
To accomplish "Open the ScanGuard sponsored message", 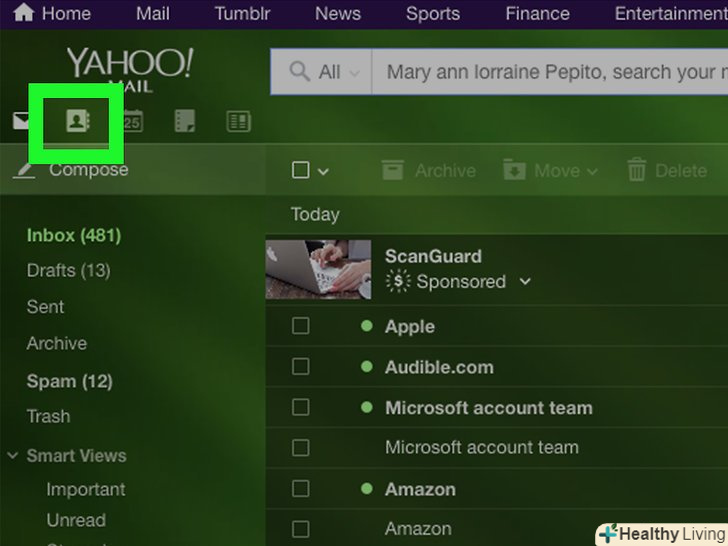I will click(x=497, y=269).
